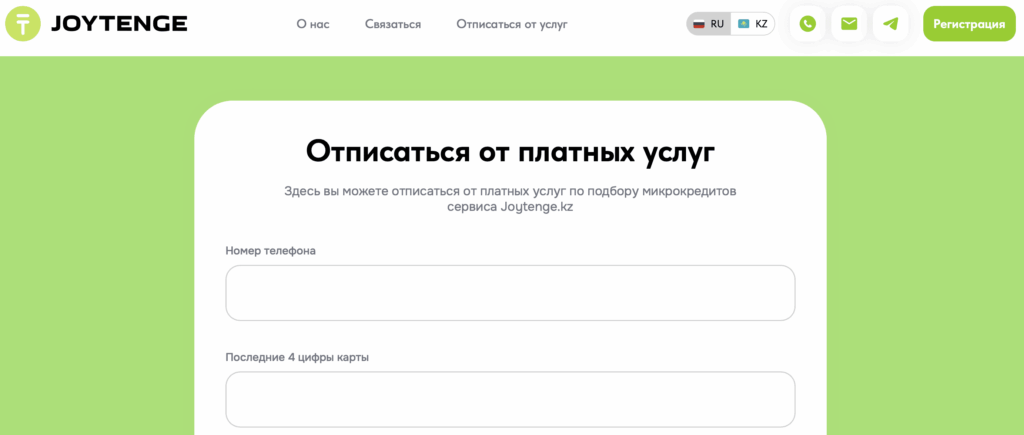Focus the 'Последние 4 цифры карты' input field
1024x435 pixels.
click(x=510, y=399)
